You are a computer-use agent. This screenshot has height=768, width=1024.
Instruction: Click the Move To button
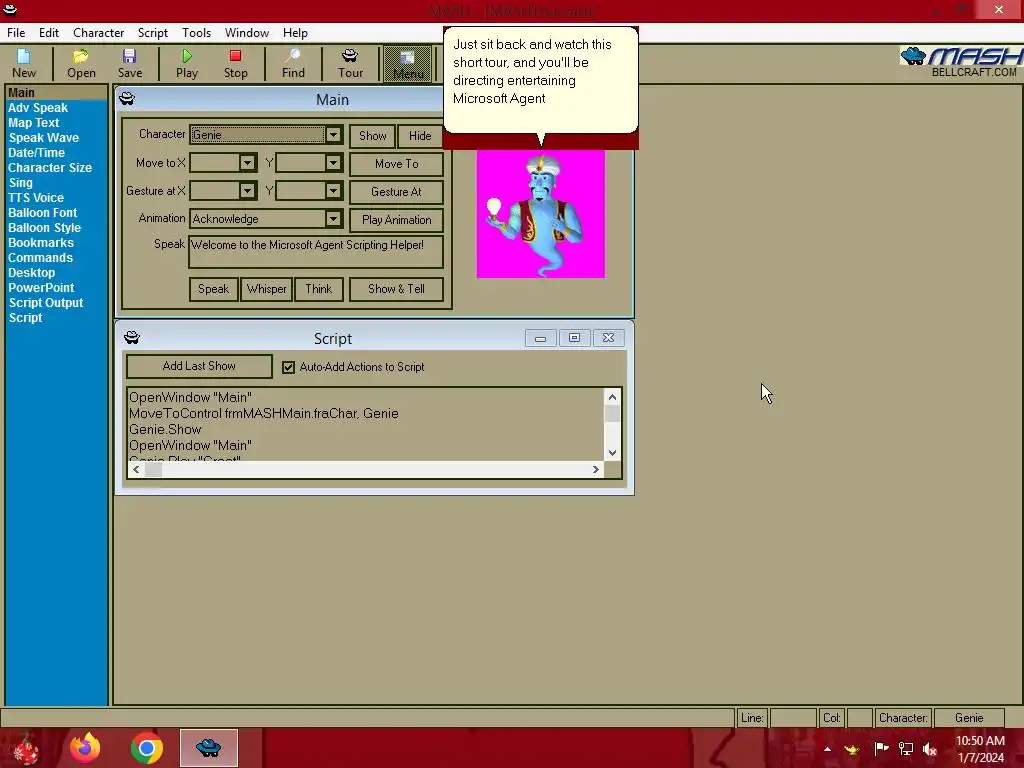point(396,164)
